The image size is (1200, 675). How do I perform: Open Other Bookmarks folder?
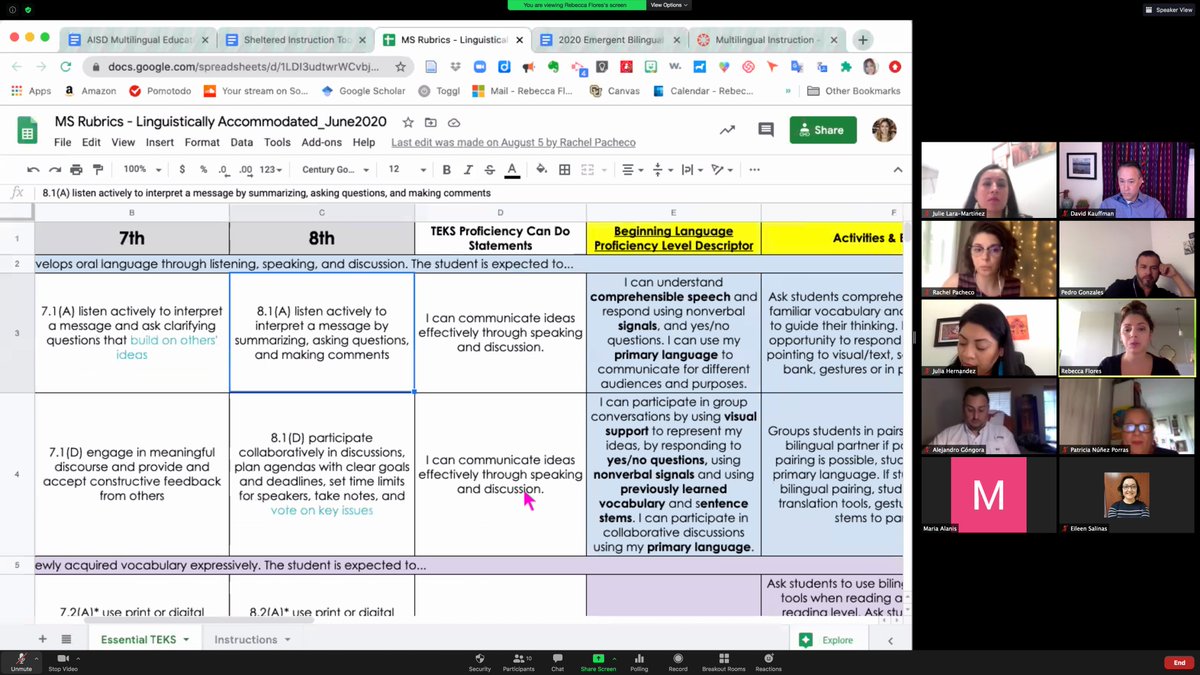point(853,91)
